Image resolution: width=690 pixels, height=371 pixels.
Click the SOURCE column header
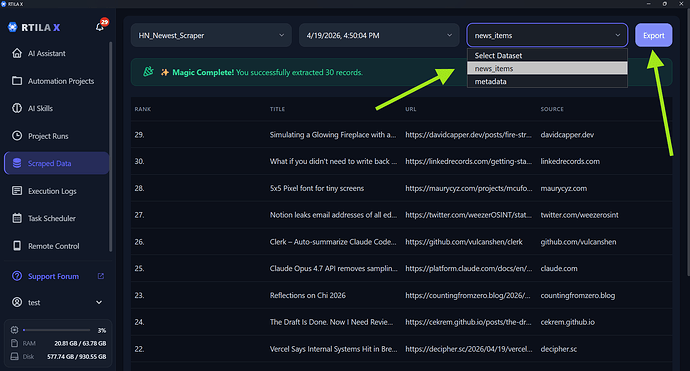552,109
